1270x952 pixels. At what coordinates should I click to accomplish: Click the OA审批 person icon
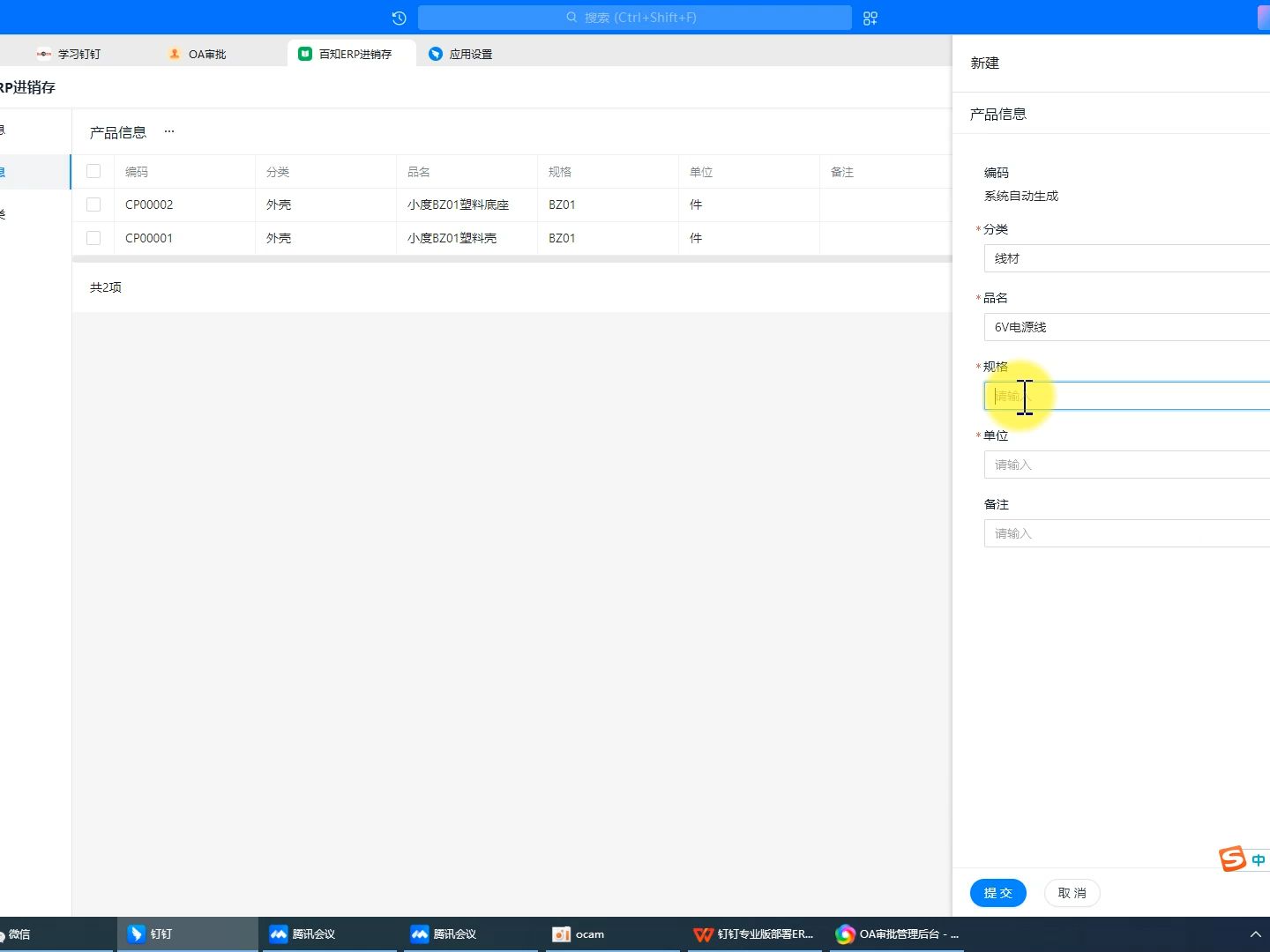coord(174,54)
